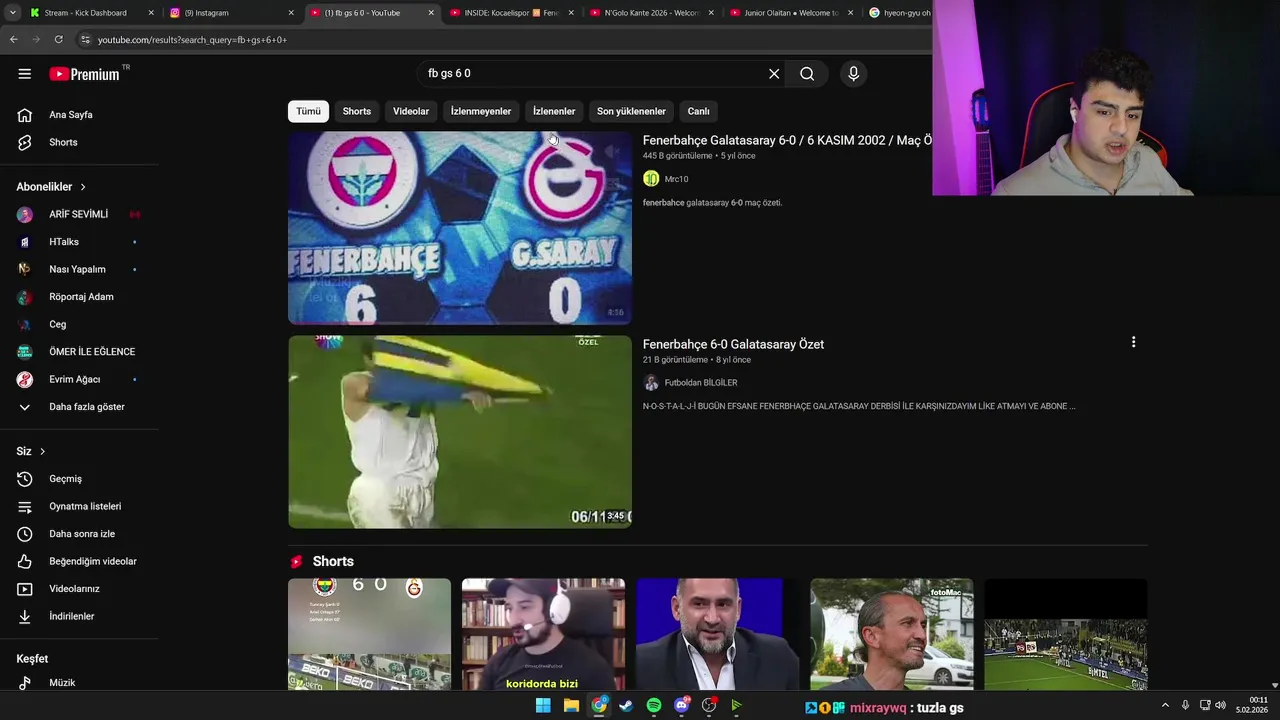Screen dimensions: 1280x720
Task: Reload the page with the refresh icon
Action: coord(59,40)
